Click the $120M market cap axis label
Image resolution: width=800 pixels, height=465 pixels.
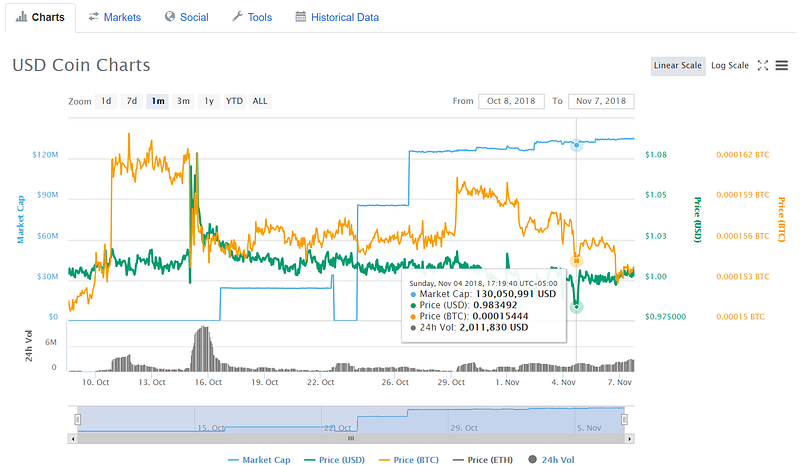tap(45, 155)
